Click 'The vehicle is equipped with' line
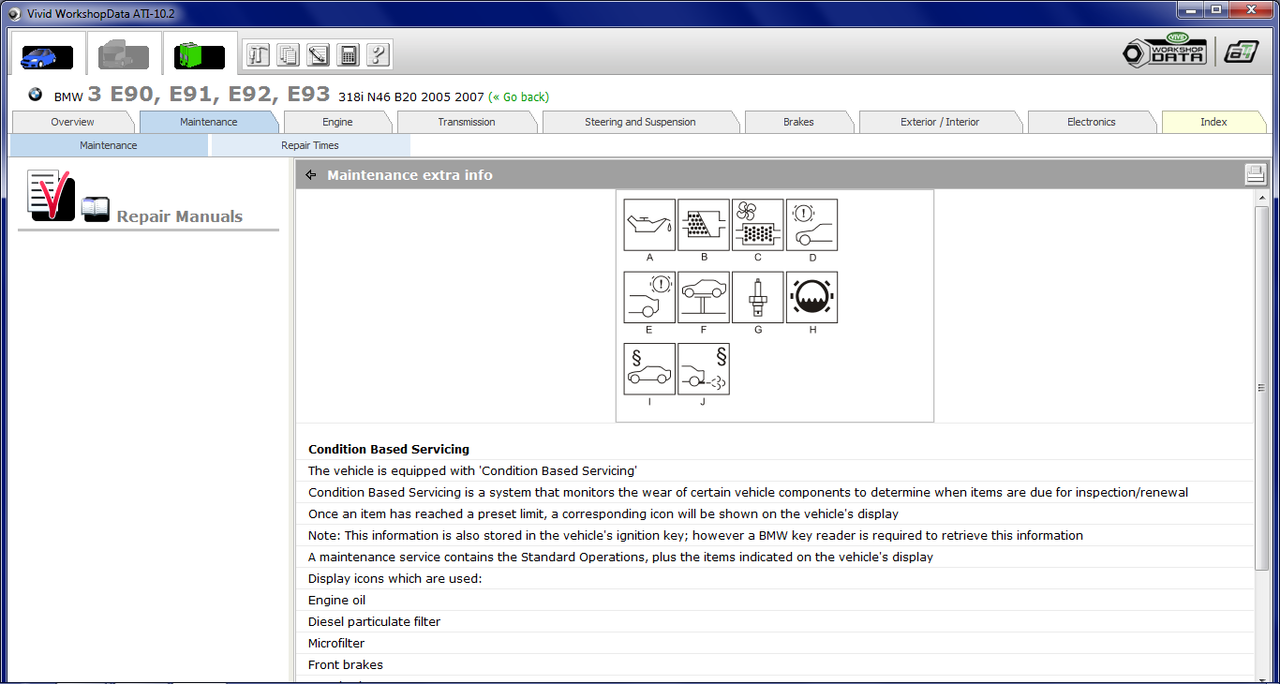Image resolution: width=1280 pixels, height=684 pixels. click(472, 471)
